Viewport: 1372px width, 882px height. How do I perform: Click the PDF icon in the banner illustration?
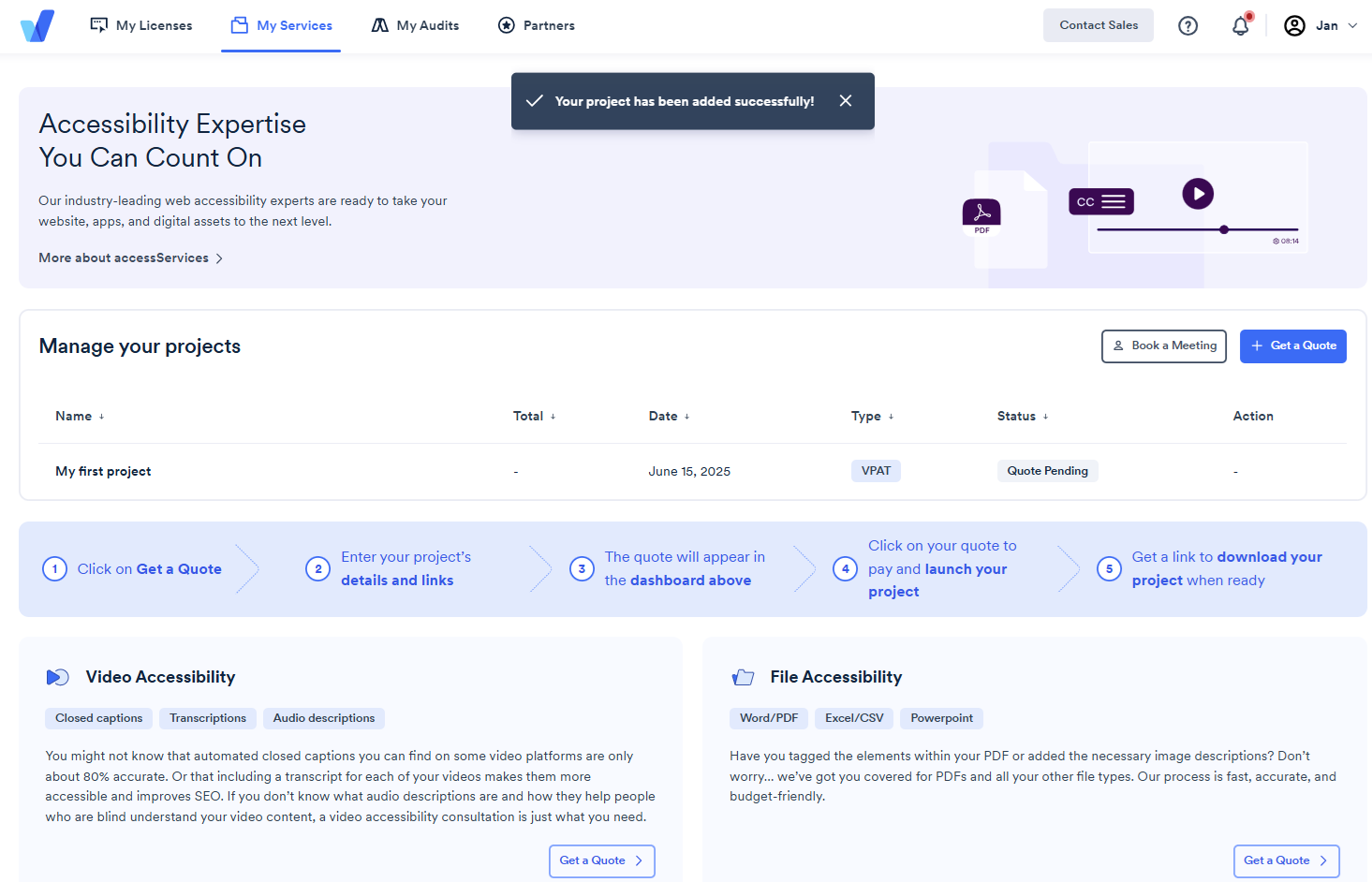981,214
